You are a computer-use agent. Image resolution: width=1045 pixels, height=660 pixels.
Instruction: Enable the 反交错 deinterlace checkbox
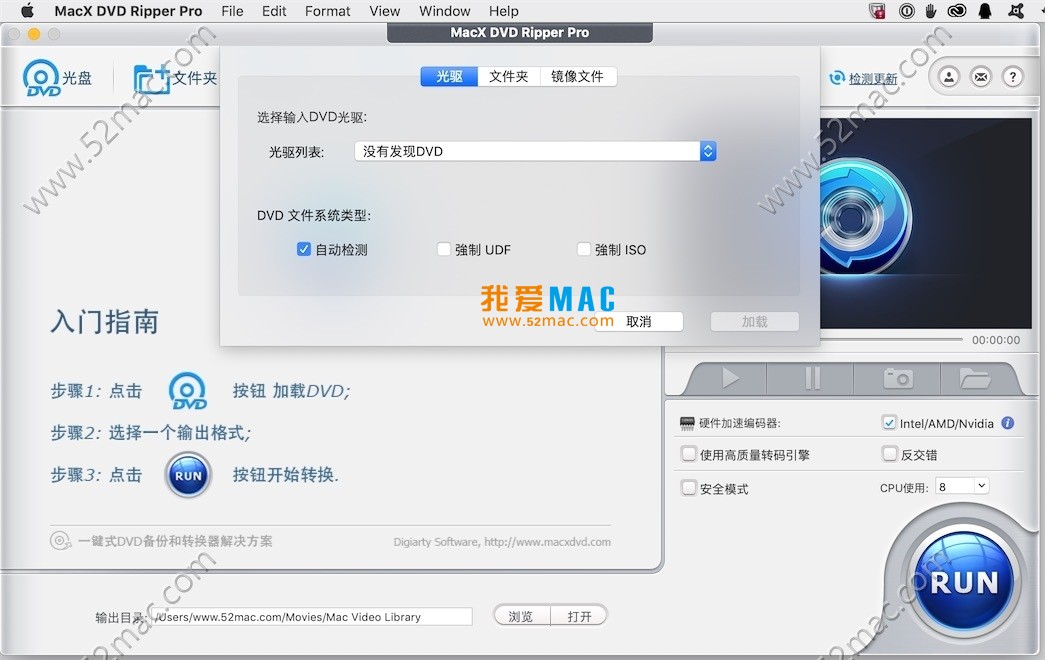[889, 454]
